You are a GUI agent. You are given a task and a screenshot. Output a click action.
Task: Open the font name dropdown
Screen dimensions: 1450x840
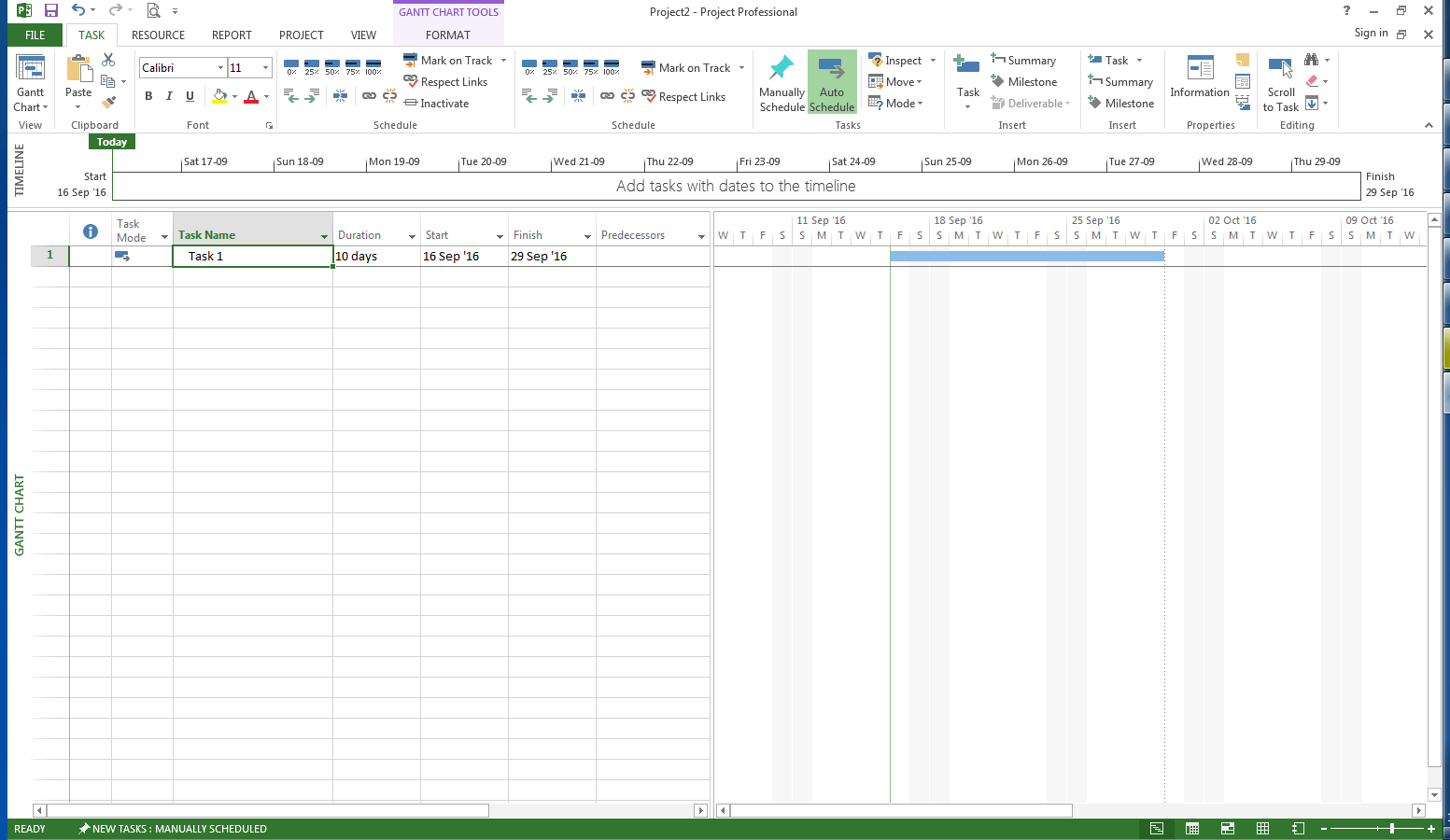coord(220,68)
